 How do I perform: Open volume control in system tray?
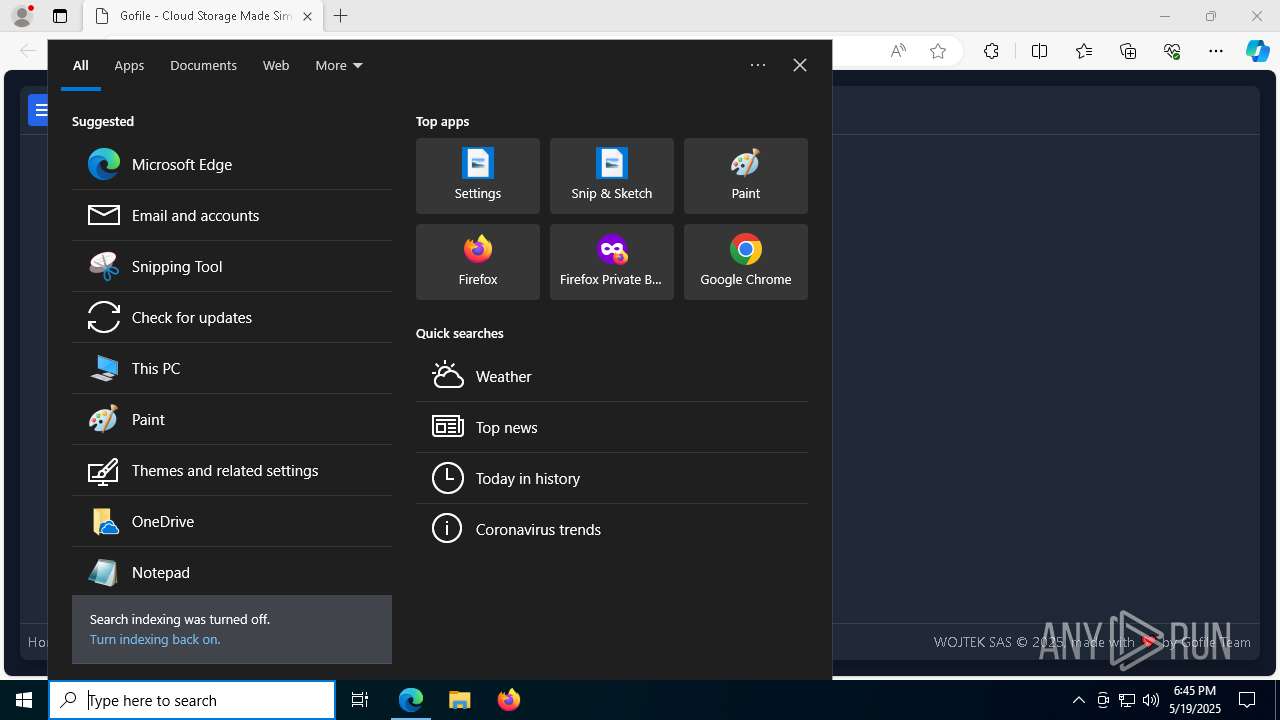tap(1151, 700)
